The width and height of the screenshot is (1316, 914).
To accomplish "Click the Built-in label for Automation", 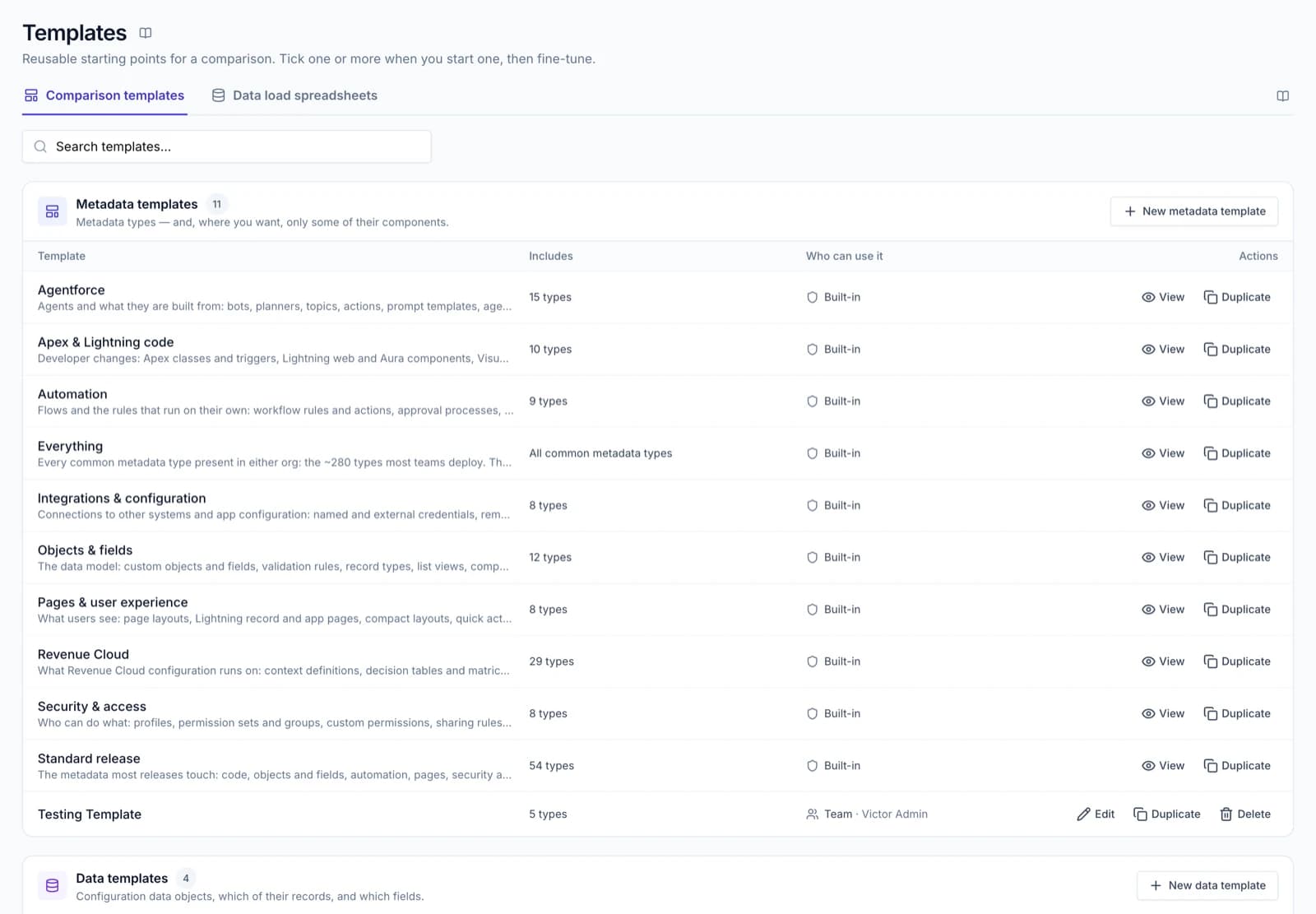I will pyautogui.click(x=833, y=401).
